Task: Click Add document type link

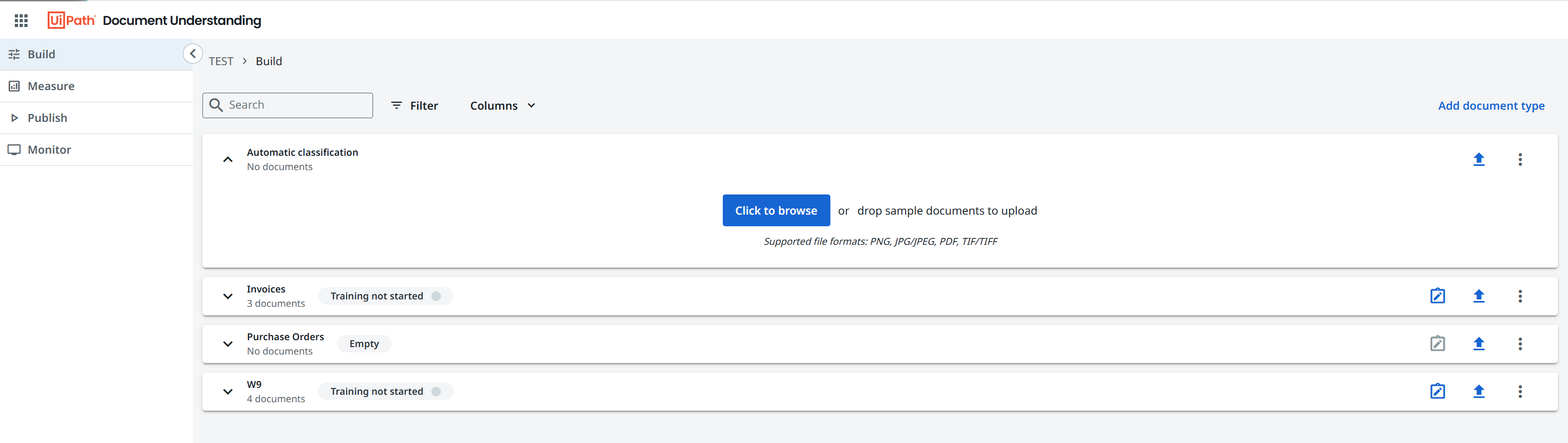Action: click(1491, 105)
